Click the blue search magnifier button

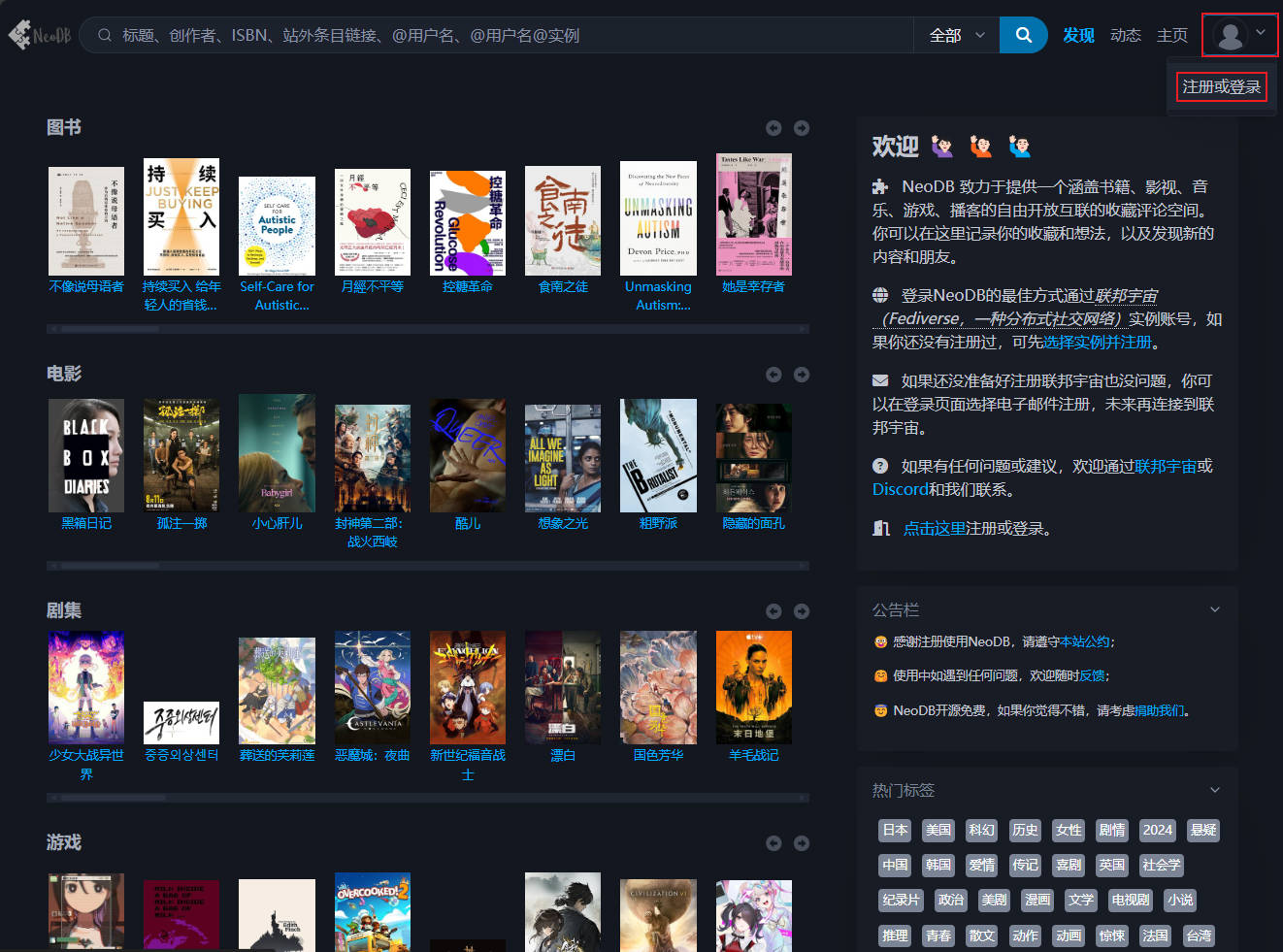(1023, 35)
